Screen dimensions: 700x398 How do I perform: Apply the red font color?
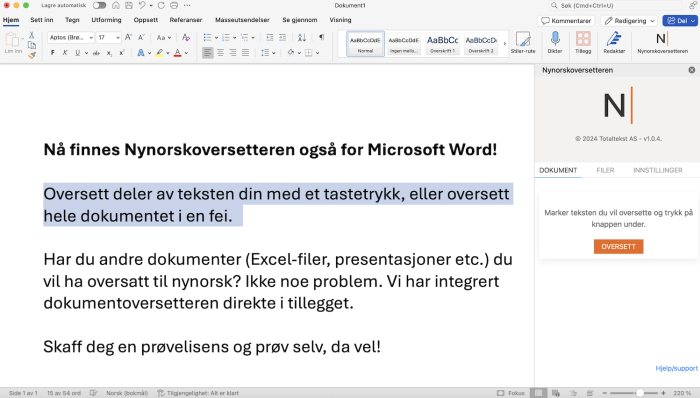[178, 53]
